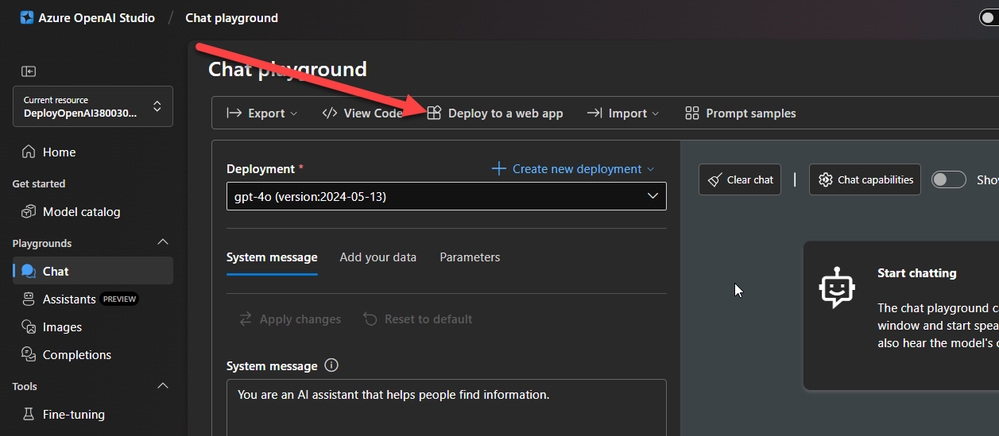Viewport: 999px width, 436px height.
Task: Collapse the sidebar with the panel toggle icon
Action: [x=28, y=71]
